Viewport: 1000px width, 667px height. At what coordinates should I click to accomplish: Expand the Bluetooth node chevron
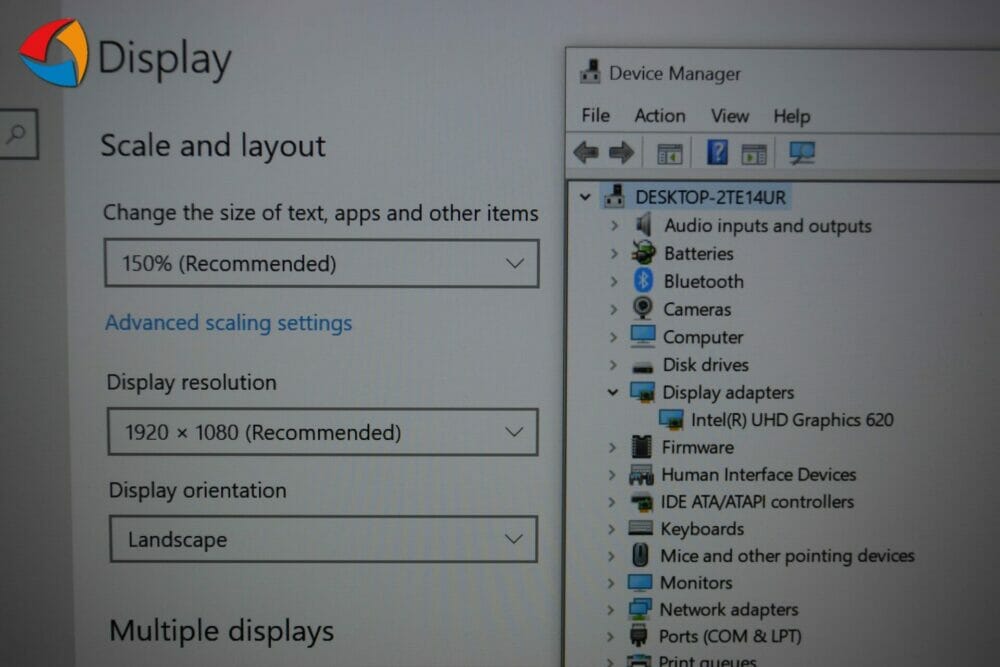click(614, 281)
